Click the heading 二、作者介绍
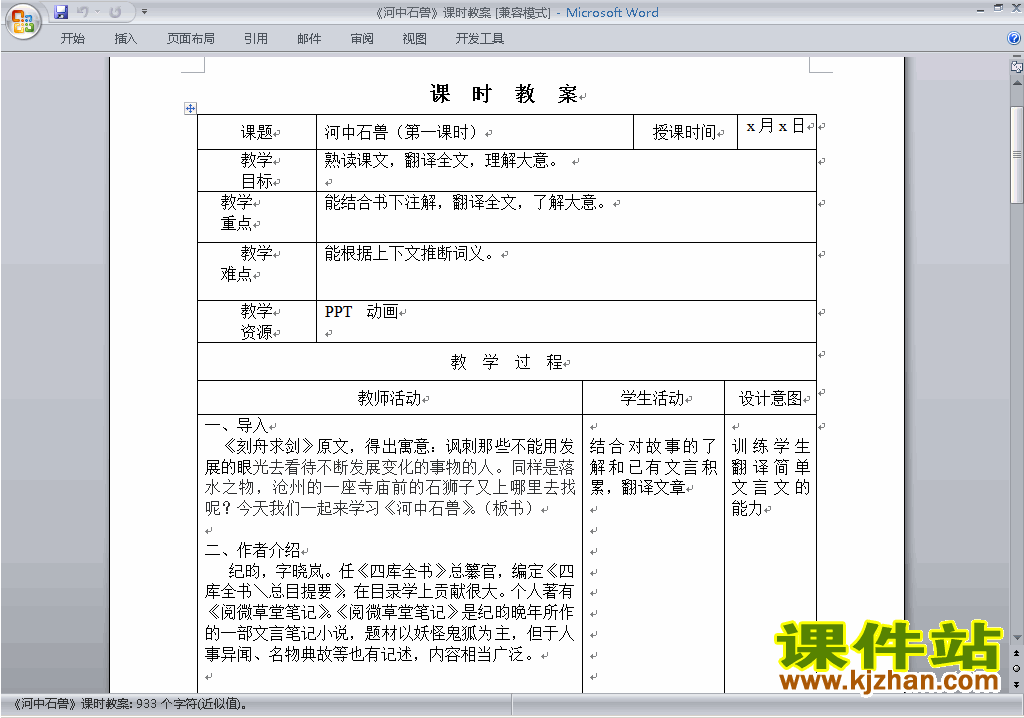This screenshot has height=718, width=1024. pyautogui.click(x=253, y=550)
